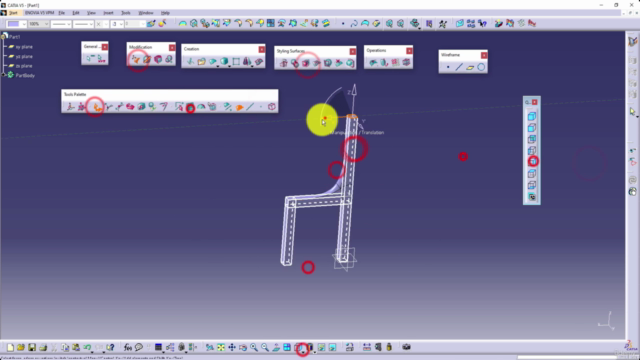640x360 pixels.
Task: Open the ENOVIA V5 VPM menu
Action: coord(39,13)
